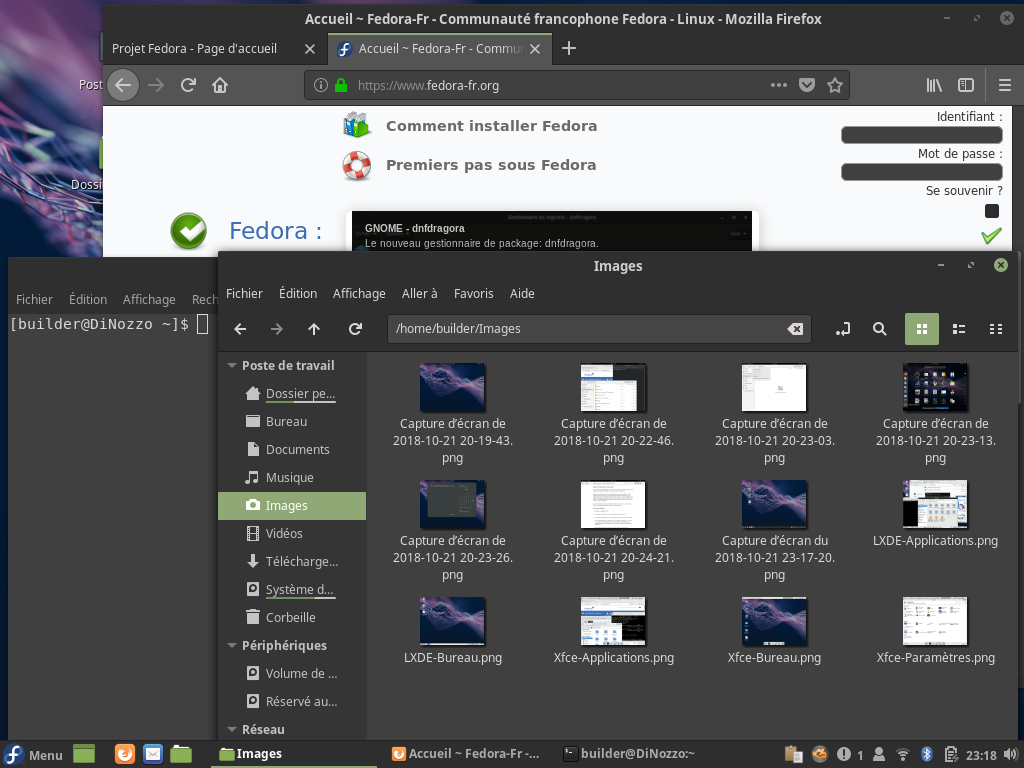This screenshot has width=1024, height=768.
Task: Open network Wi-Fi tray icon
Action: pos(903,755)
